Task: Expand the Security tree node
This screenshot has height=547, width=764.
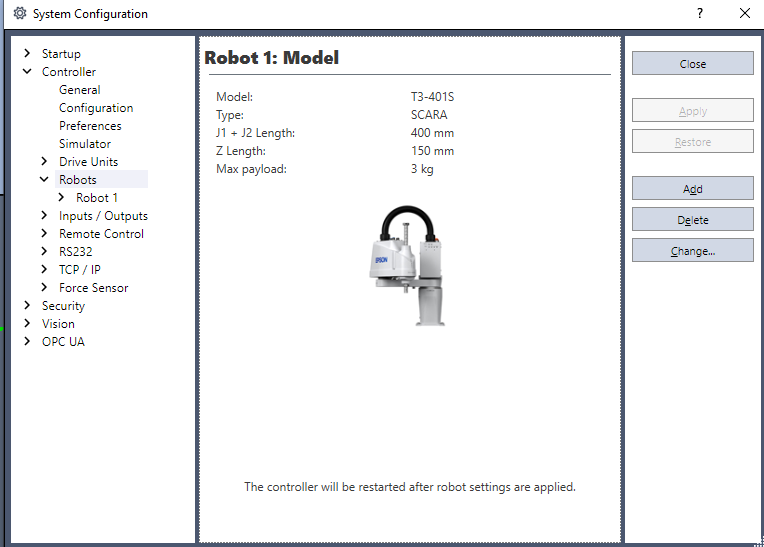Action: 27,305
